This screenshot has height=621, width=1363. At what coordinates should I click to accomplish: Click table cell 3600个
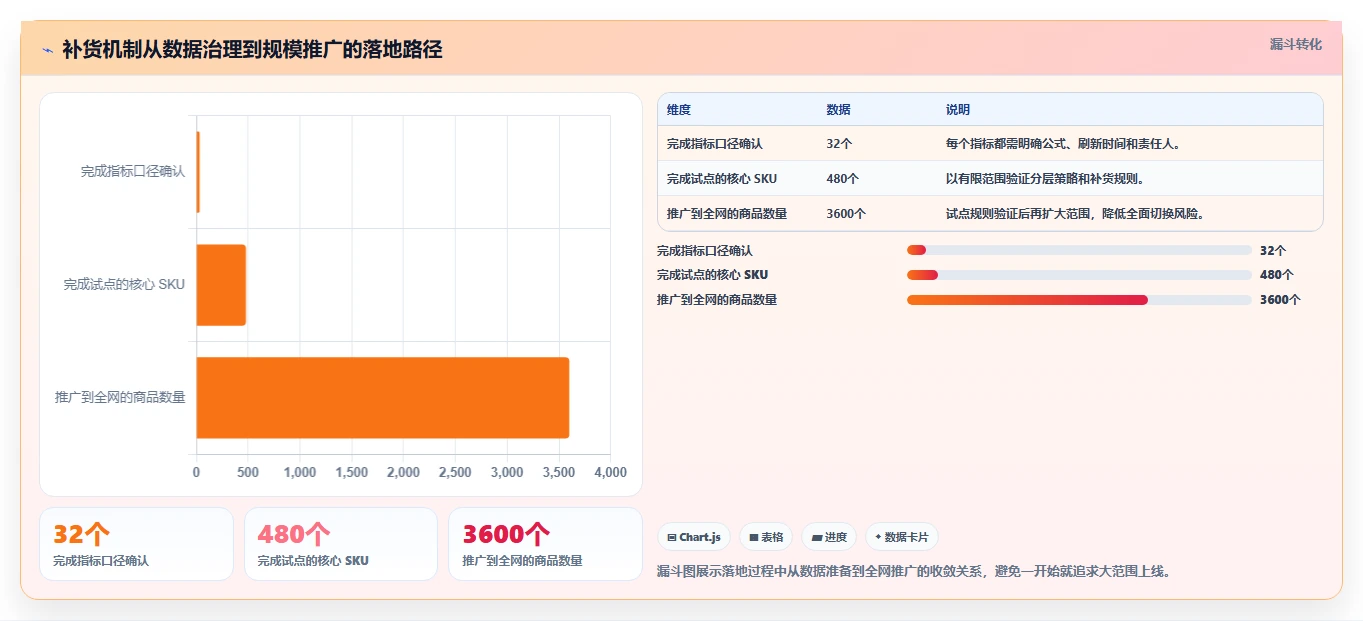coord(847,214)
